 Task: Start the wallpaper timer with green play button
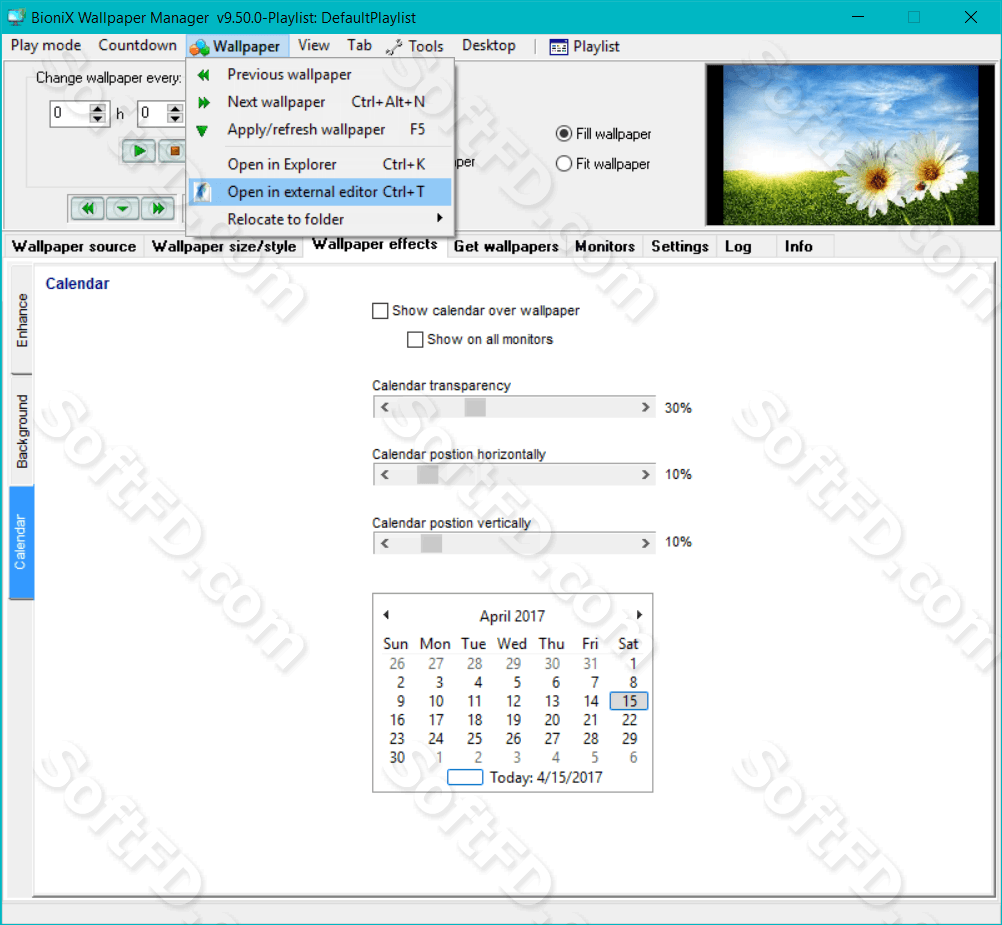(139, 151)
